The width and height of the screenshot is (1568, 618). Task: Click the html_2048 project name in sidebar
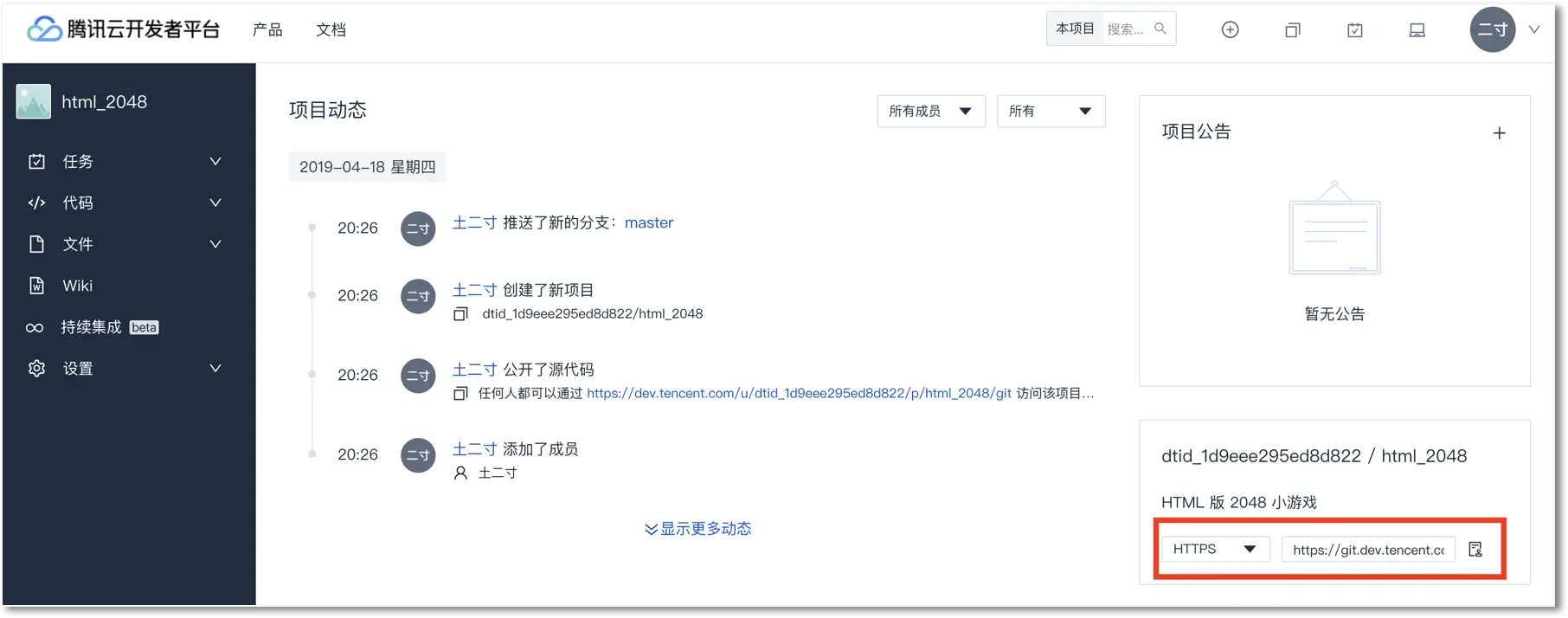tap(105, 102)
